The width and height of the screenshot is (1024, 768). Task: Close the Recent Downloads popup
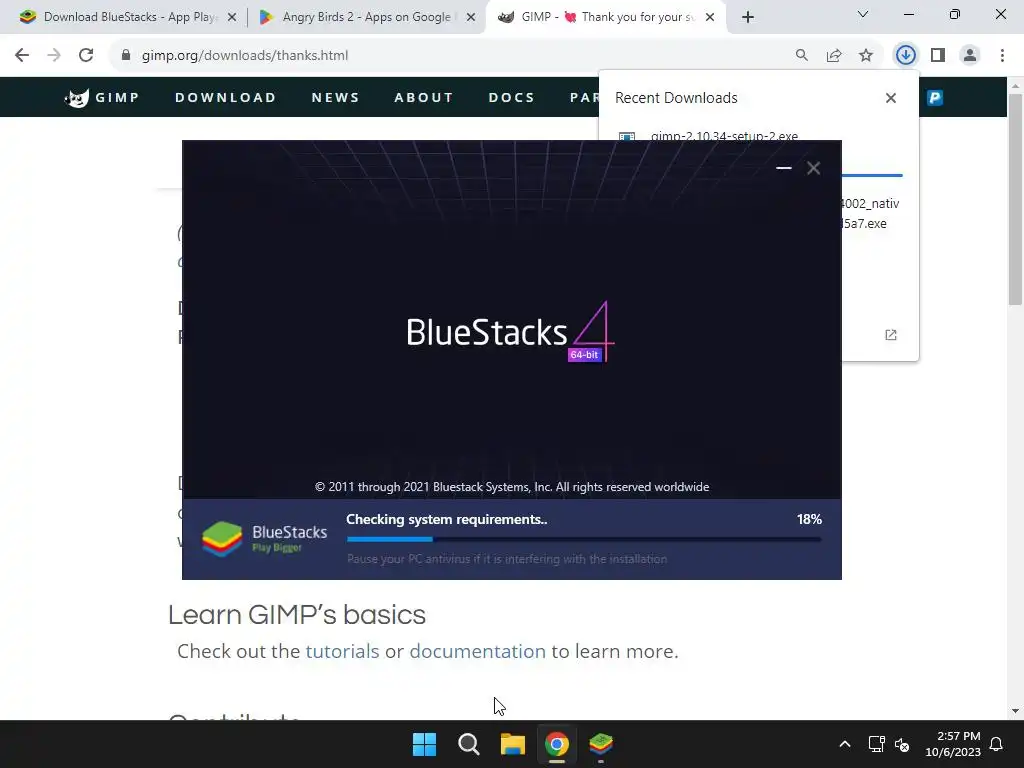[x=891, y=98]
